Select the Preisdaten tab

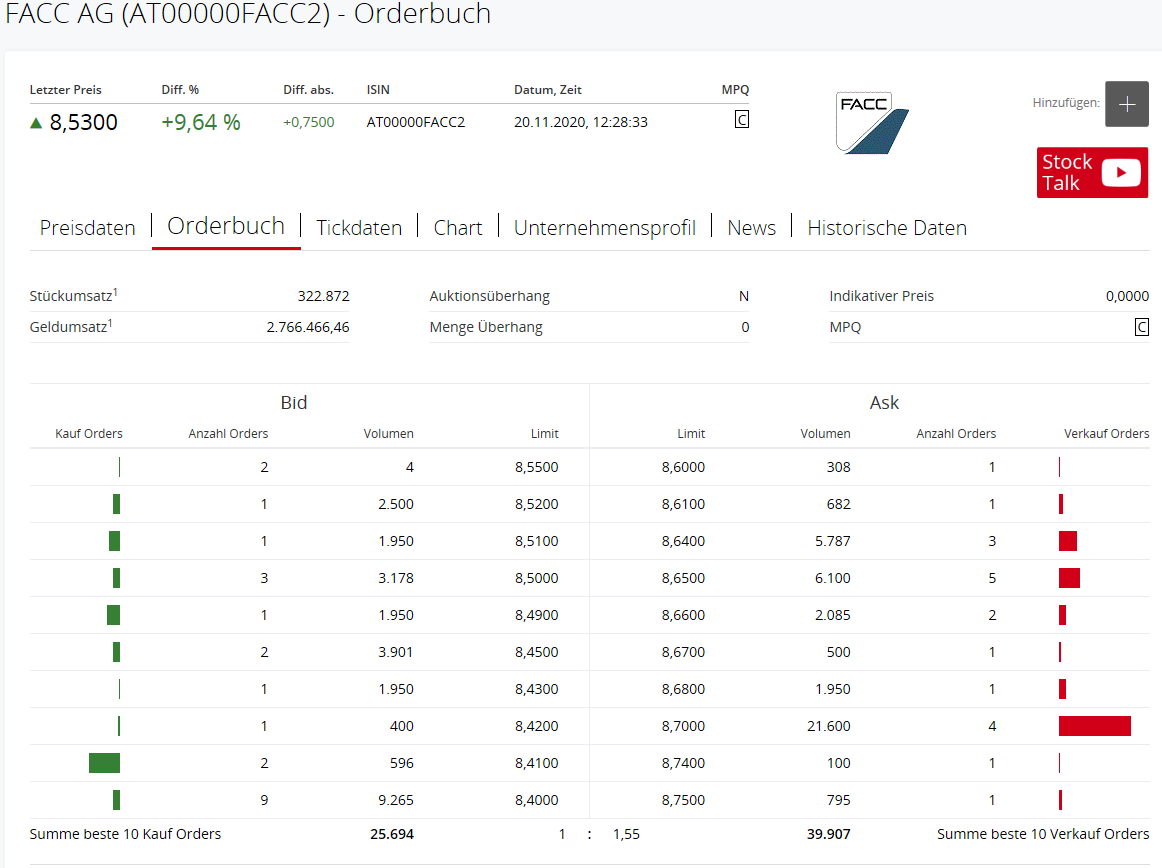(x=87, y=228)
